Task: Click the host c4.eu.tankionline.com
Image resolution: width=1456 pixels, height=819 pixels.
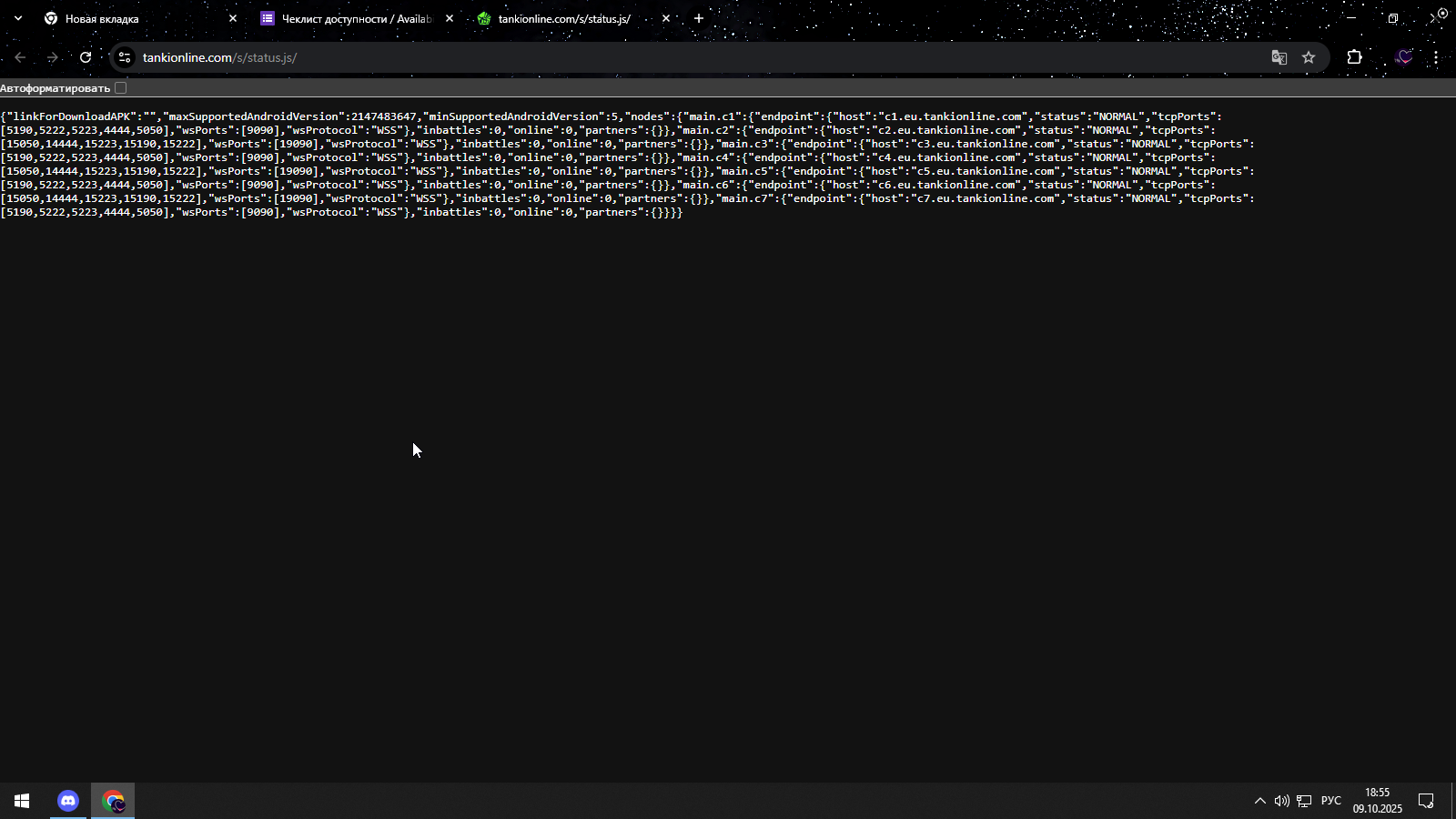Action: pos(946,157)
